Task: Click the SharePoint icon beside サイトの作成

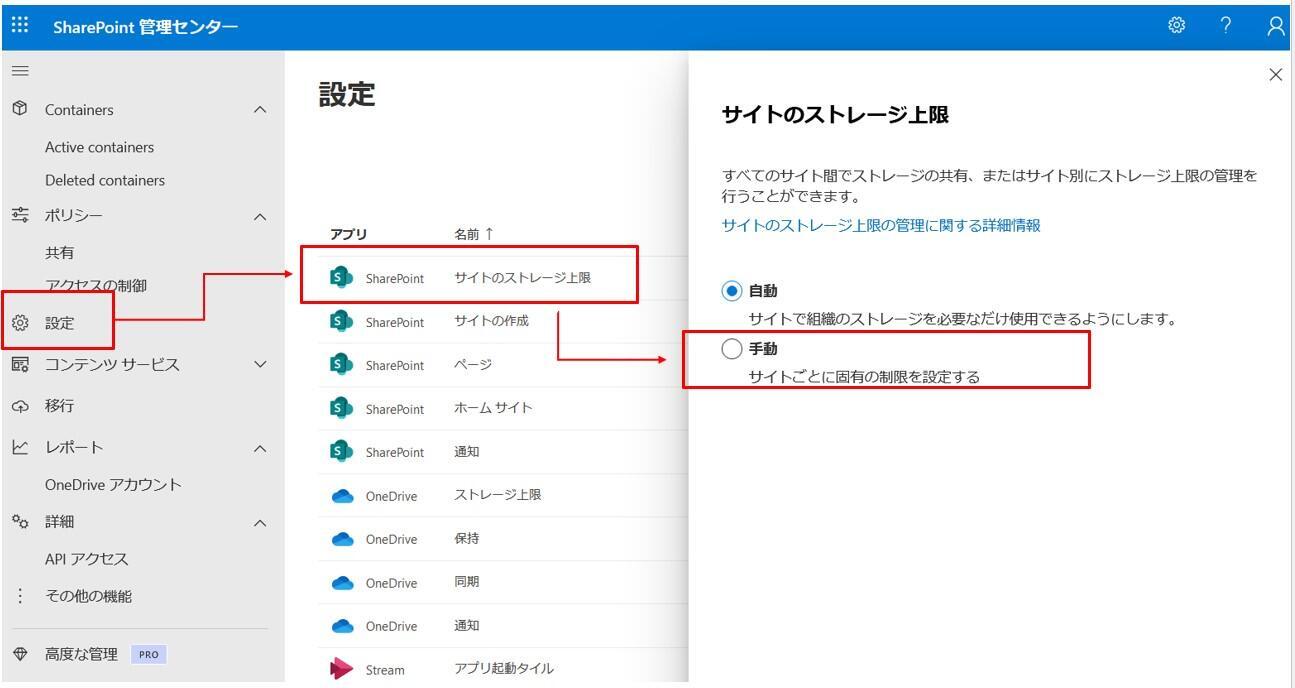Action: tap(342, 321)
